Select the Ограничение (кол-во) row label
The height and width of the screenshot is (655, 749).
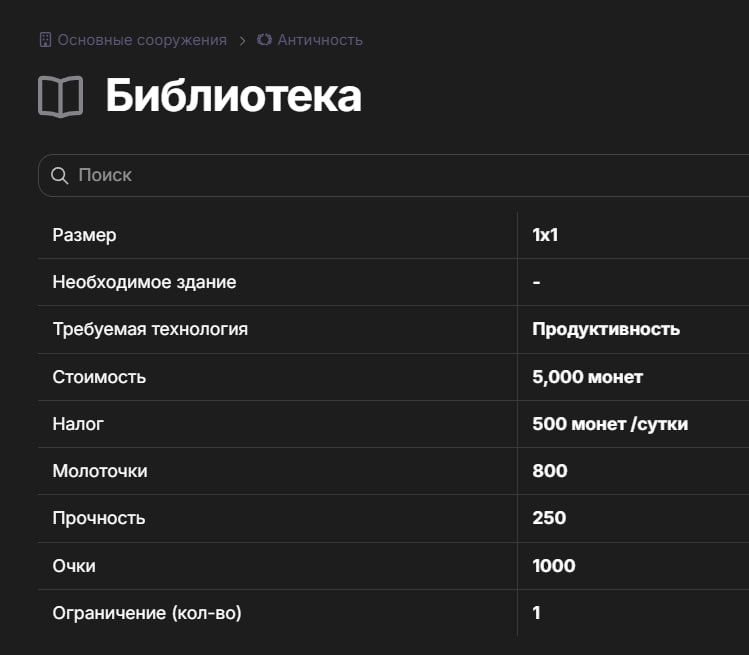[147, 613]
